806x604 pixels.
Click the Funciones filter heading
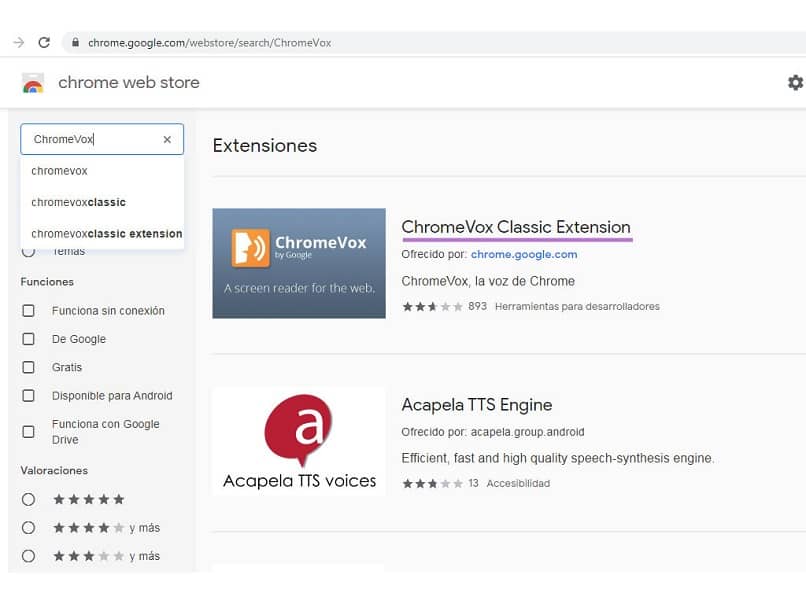(x=47, y=282)
